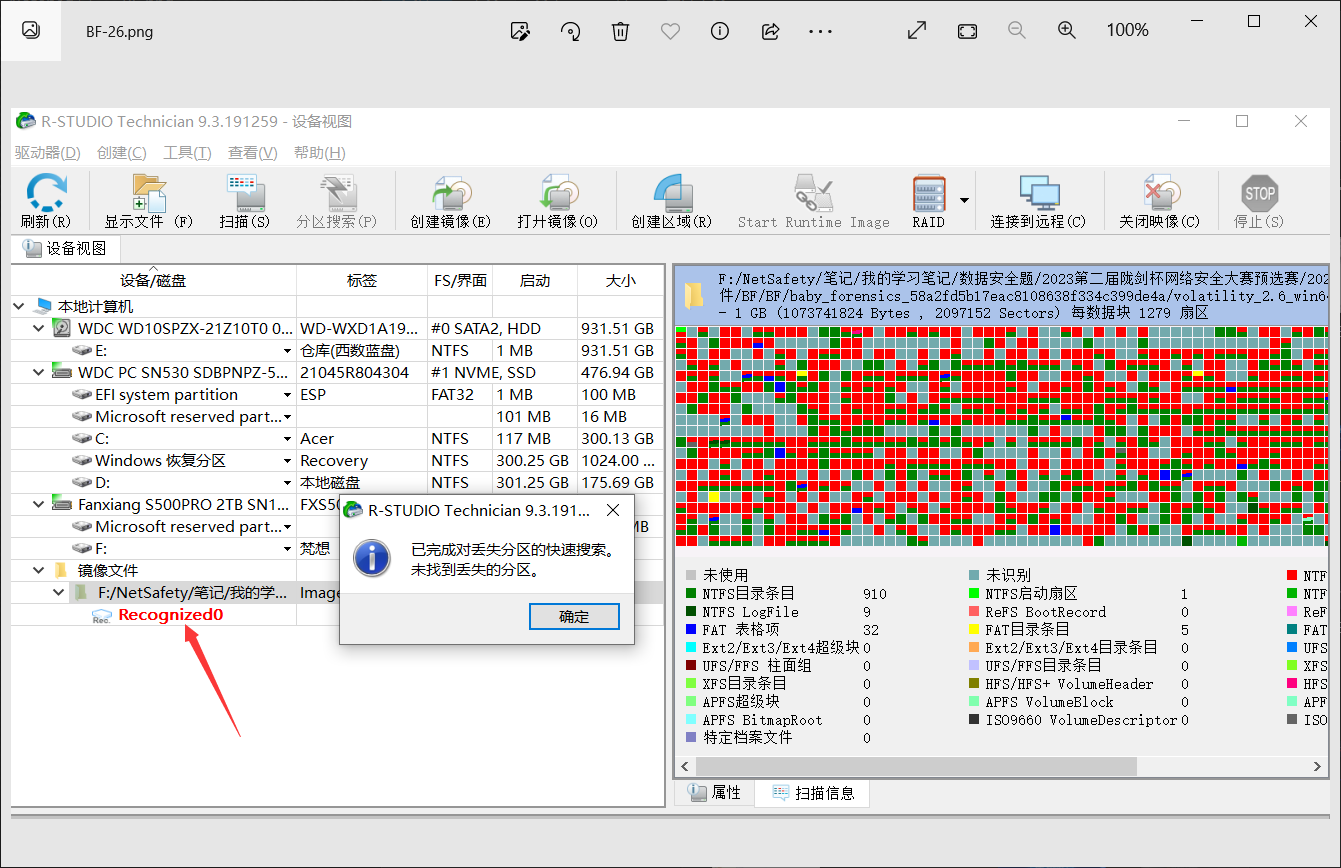The width and height of the screenshot is (1341, 868).
Task: Open the 帮助(H) menu
Action: click(319, 153)
